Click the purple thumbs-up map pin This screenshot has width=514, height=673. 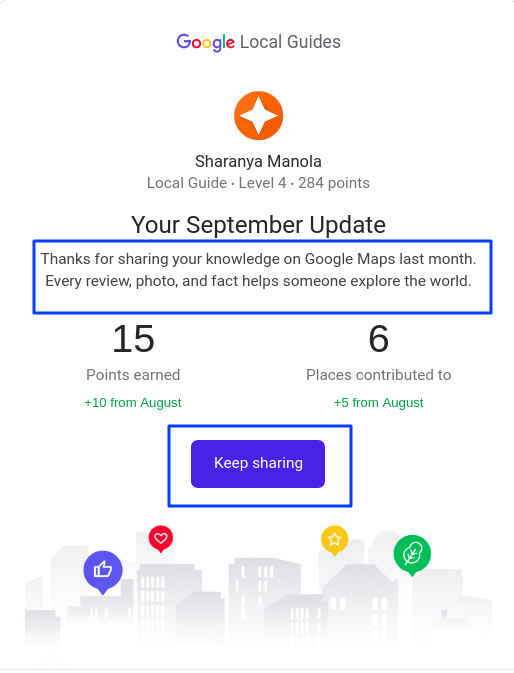pyautogui.click(x=103, y=572)
